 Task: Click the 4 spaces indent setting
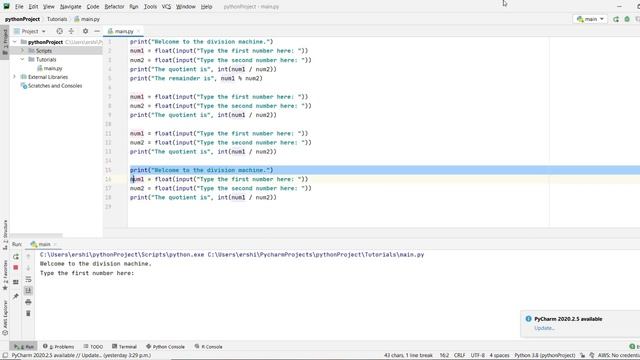tap(499, 356)
